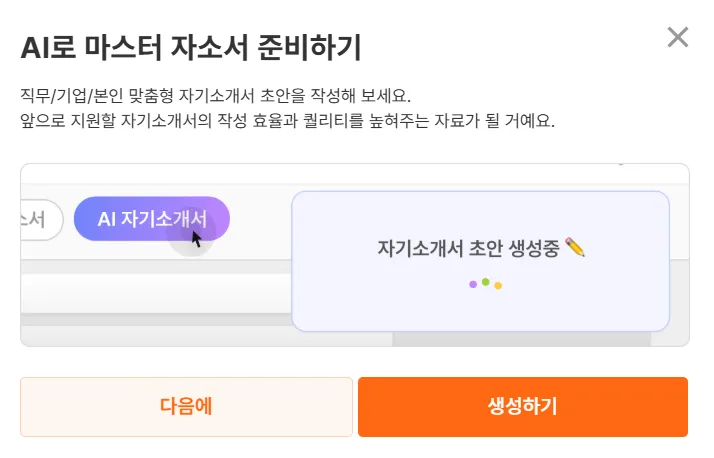Click the white bar under the AI 자기소개서 pill
714x458 pixels.
[x=150, y=293]
